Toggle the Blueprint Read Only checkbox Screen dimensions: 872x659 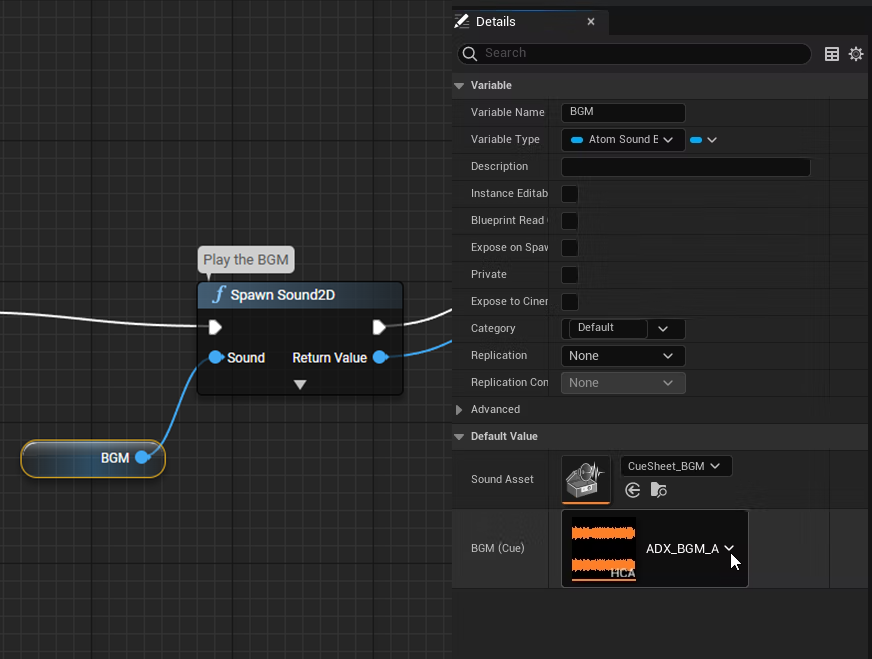[570, 221]
